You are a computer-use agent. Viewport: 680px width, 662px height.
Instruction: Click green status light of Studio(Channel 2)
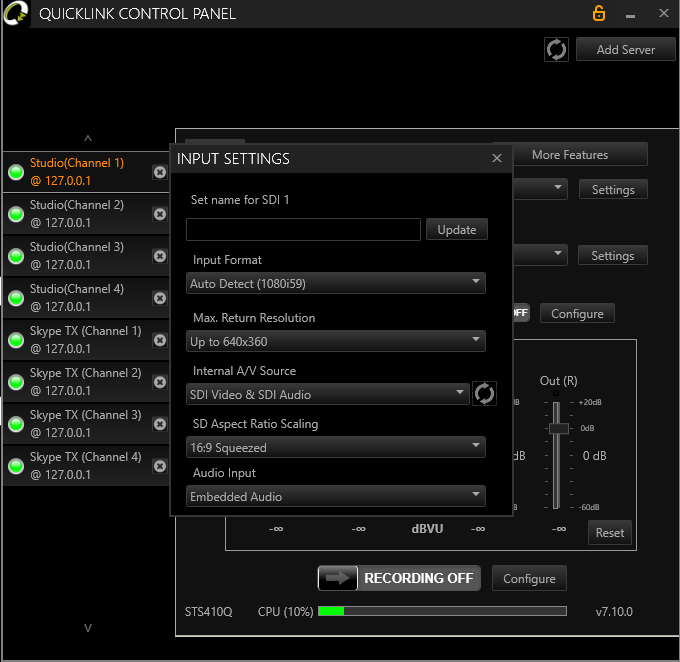(x=16, y=214)
